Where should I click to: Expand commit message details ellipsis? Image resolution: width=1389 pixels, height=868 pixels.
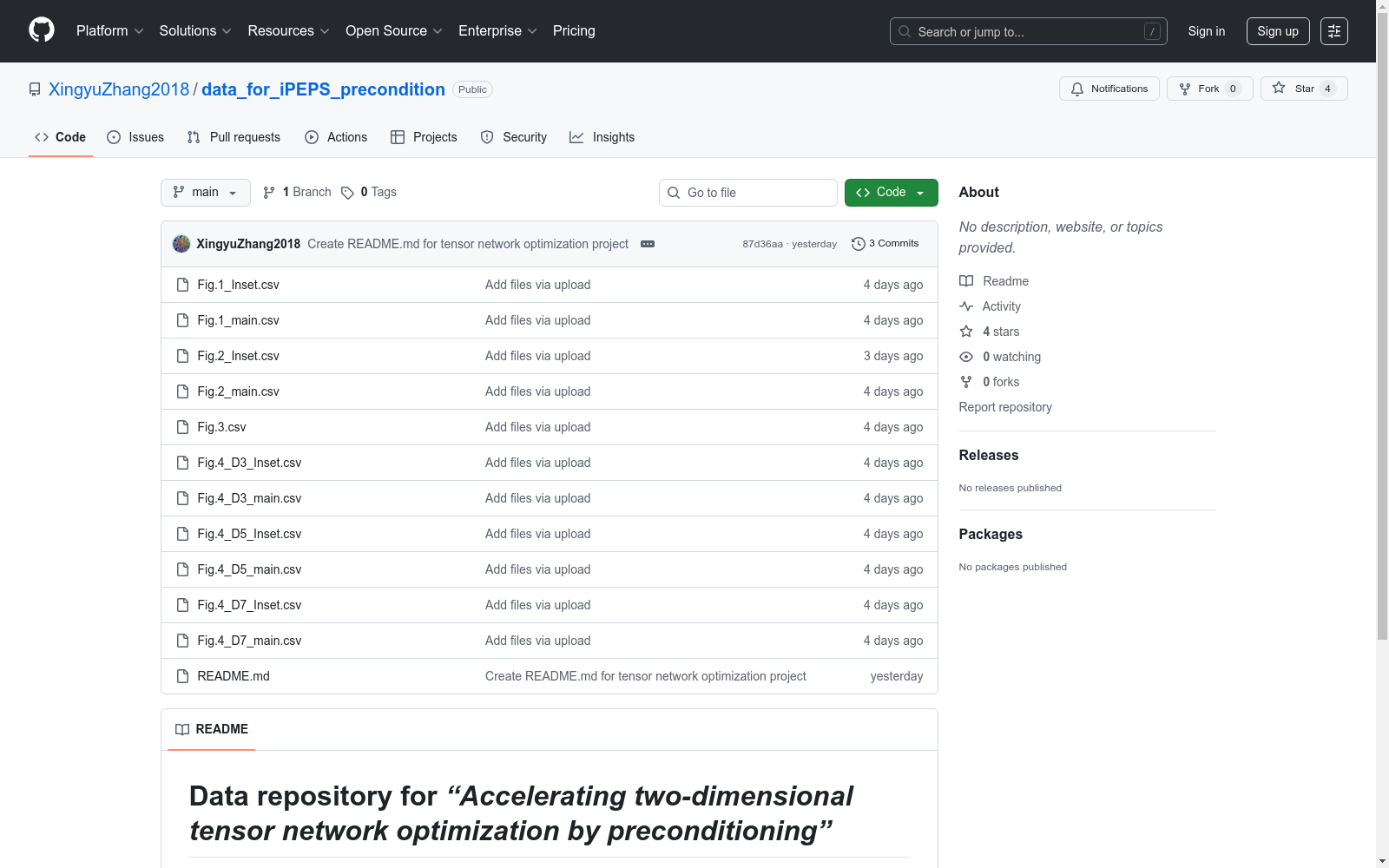648,244
